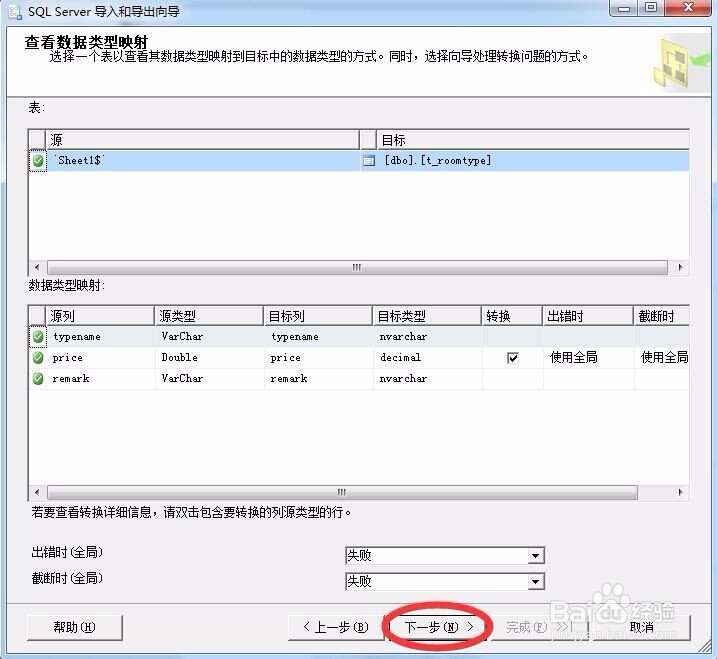Image resolution: width=717 pixels, height=659 pixels.
Task: Click horizontal scrollbar thumb of mapping grid
Action: click(342, 493)
